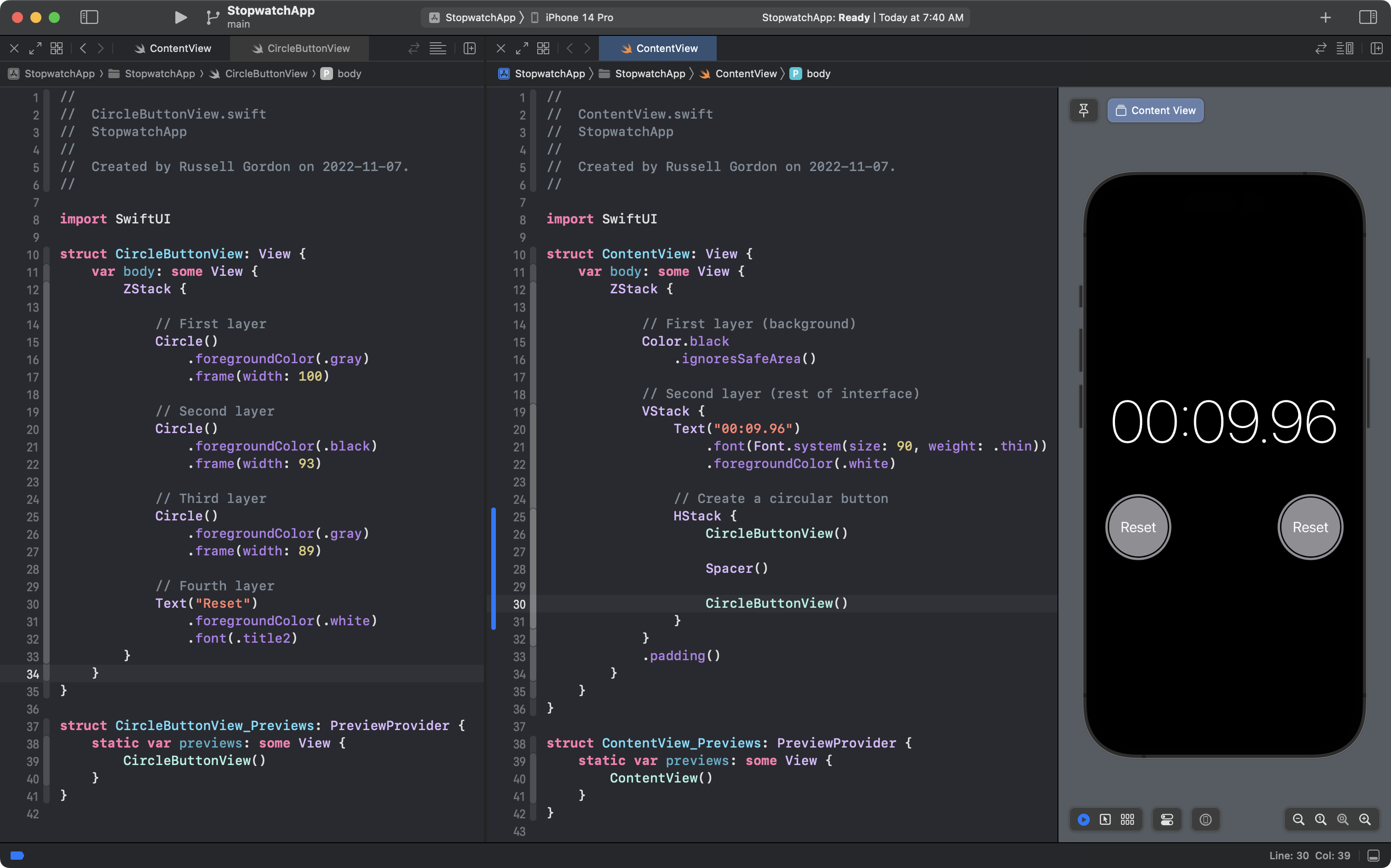The width and height of the screenshot is (1391, 868).
Task: Open canvas device settings
Action: tap(1167, 819)
